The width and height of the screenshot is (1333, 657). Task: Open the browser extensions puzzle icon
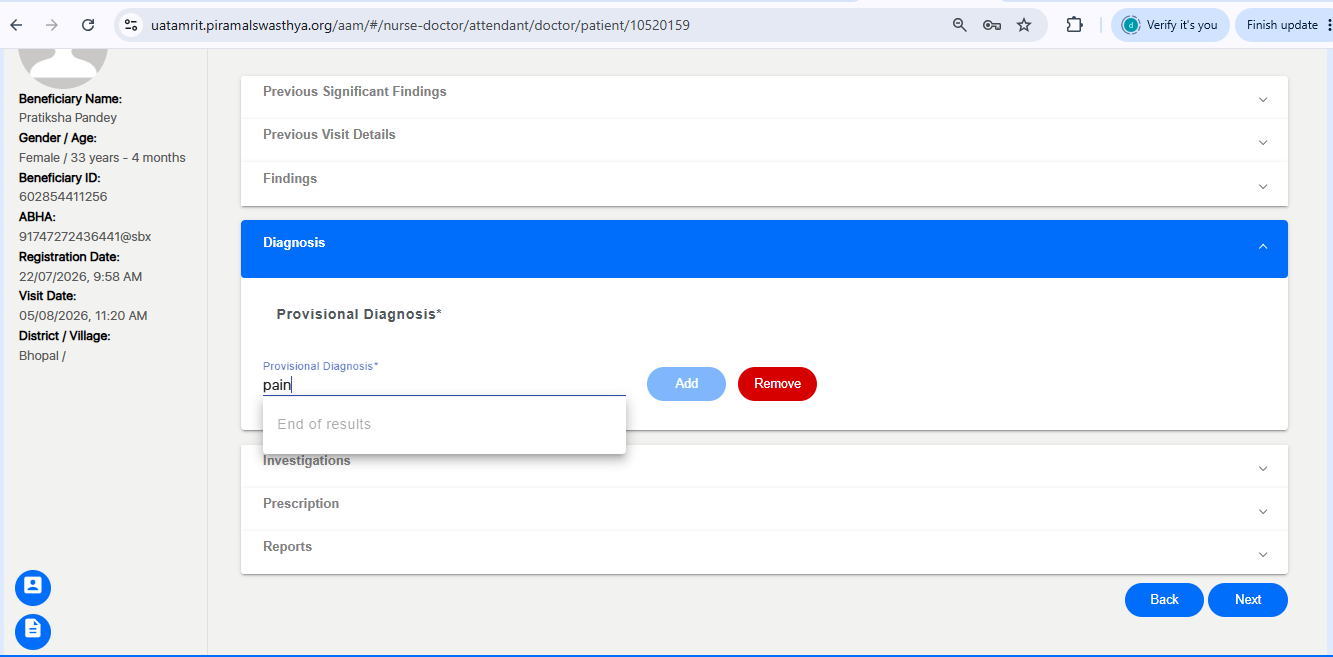(x=1075, y=25)
